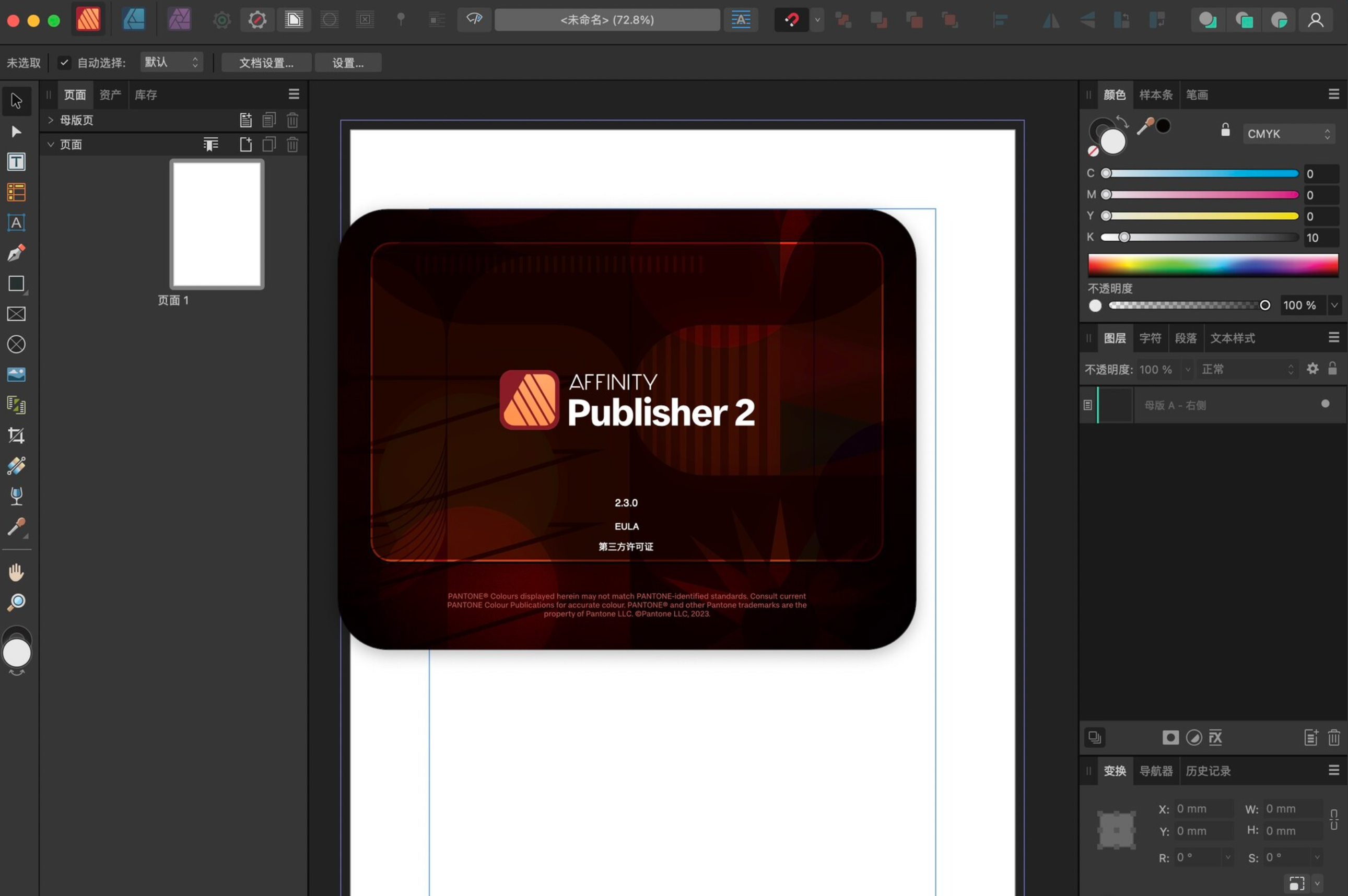
Task: Open the 默认 auto-select dropdown
Action: click(x=172, y=62)
